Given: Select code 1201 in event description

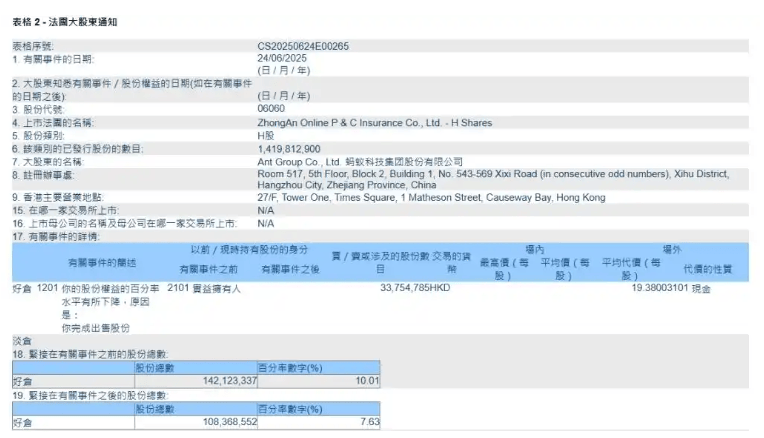Looking at the screenshot, I should pos(47,288).
